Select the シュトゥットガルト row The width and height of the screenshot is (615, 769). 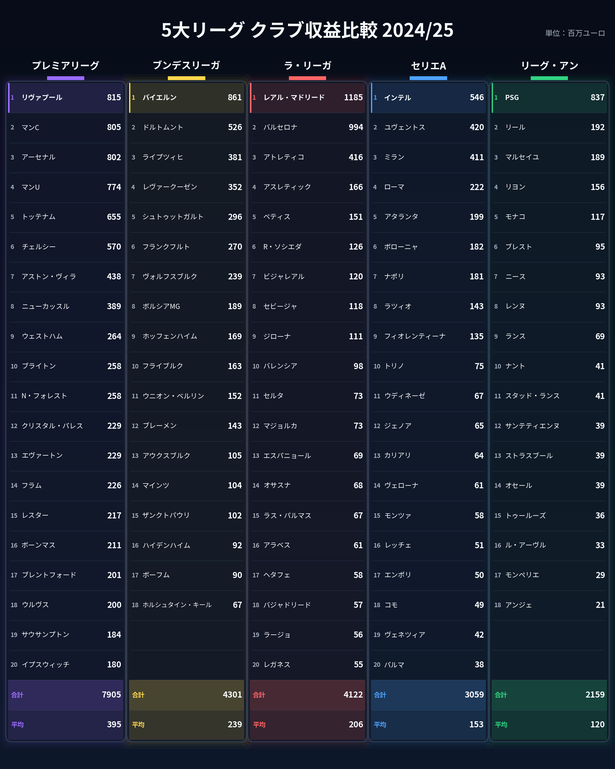coord(186,217)
